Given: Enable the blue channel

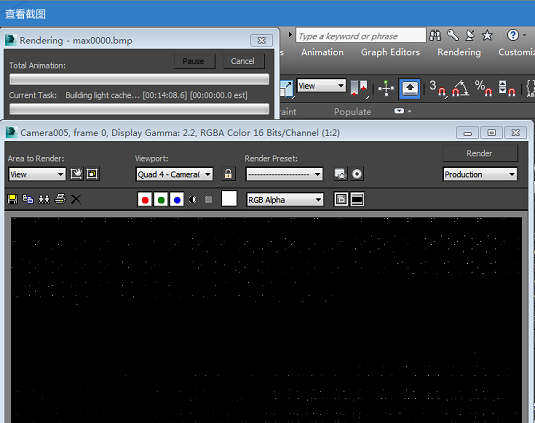Looking at the screenshot, I should coord(177,200).
